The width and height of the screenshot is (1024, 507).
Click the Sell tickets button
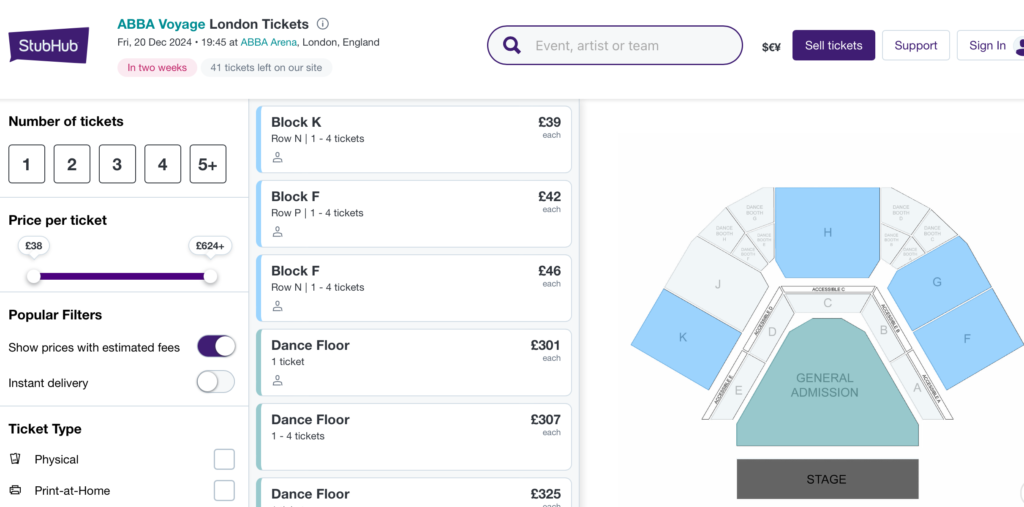click(x=833, y=45)
